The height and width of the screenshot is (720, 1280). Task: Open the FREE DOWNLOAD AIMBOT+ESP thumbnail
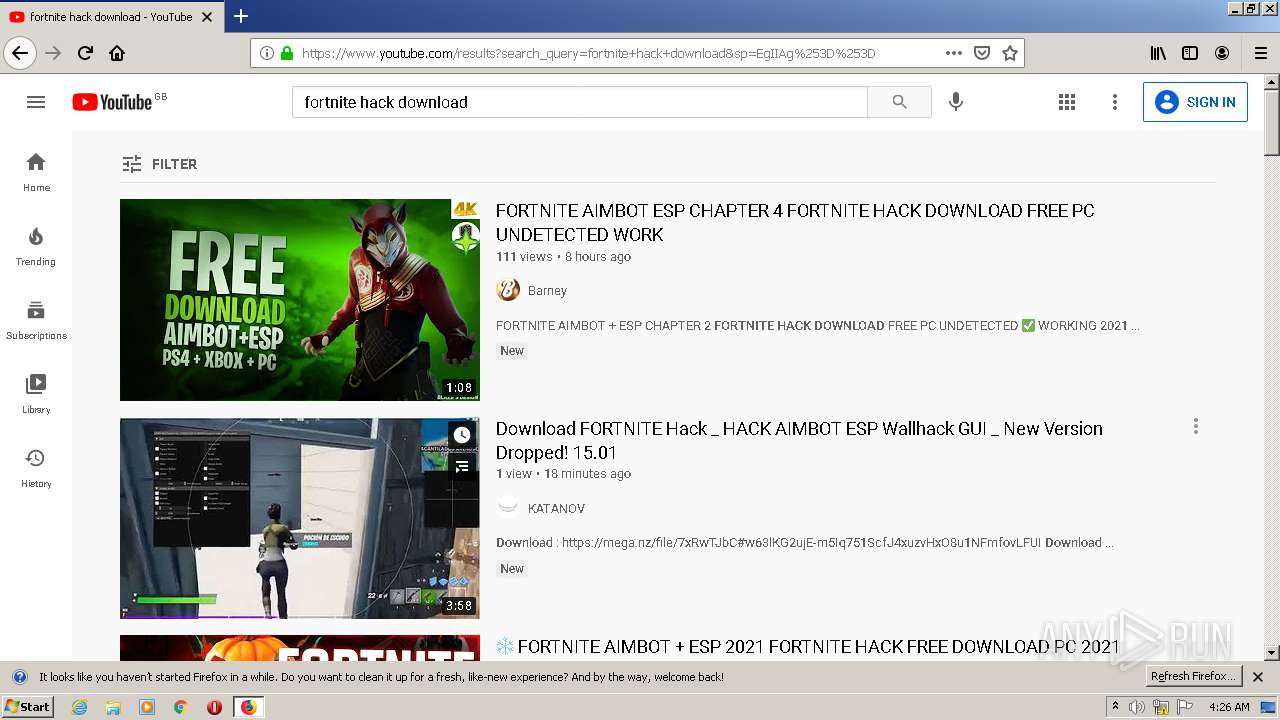(x=300, y=300)
